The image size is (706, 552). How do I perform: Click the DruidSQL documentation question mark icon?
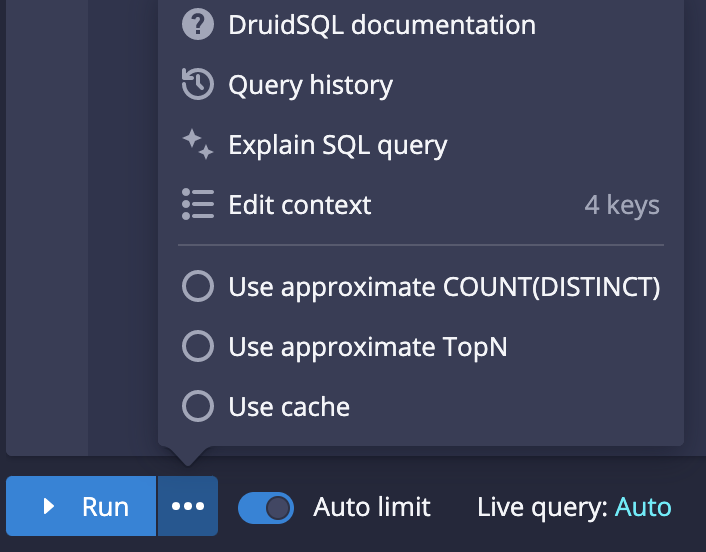198,24
